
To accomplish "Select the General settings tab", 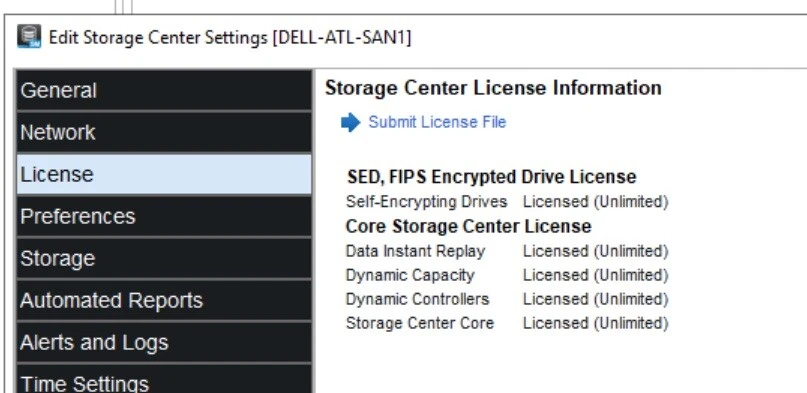I will (x=164, y=91).
